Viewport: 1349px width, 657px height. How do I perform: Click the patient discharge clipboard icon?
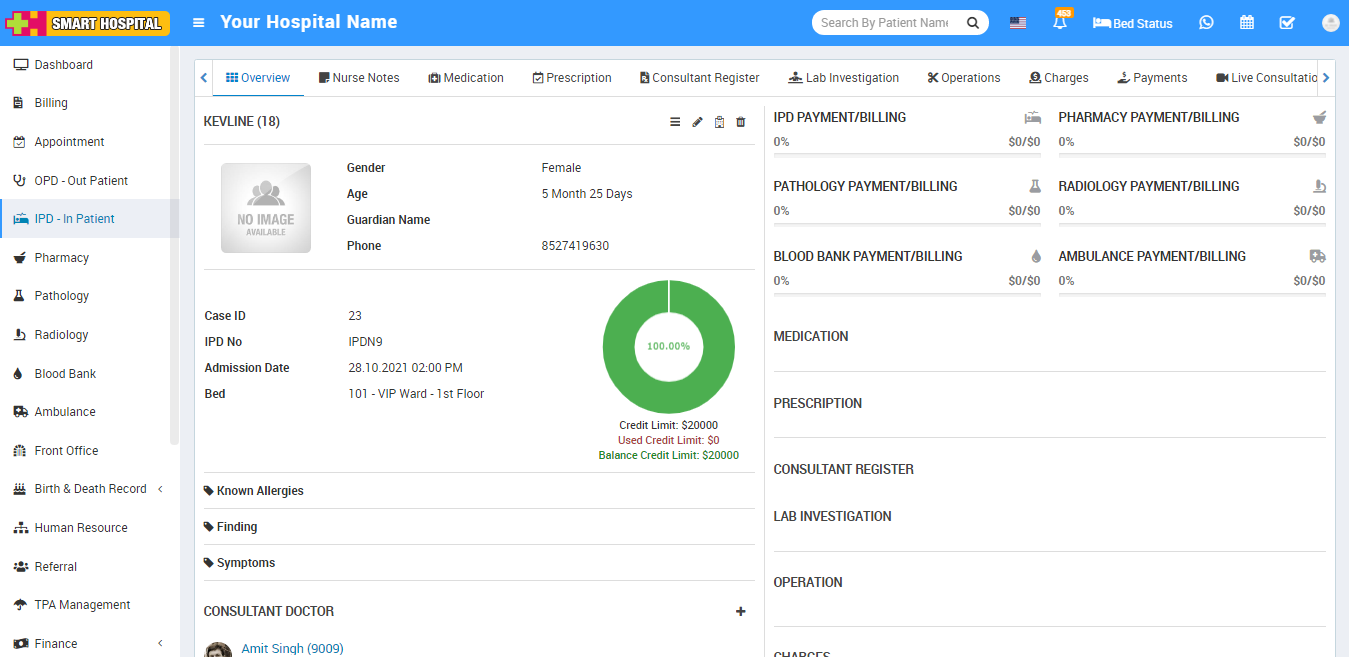pos(719,122)
